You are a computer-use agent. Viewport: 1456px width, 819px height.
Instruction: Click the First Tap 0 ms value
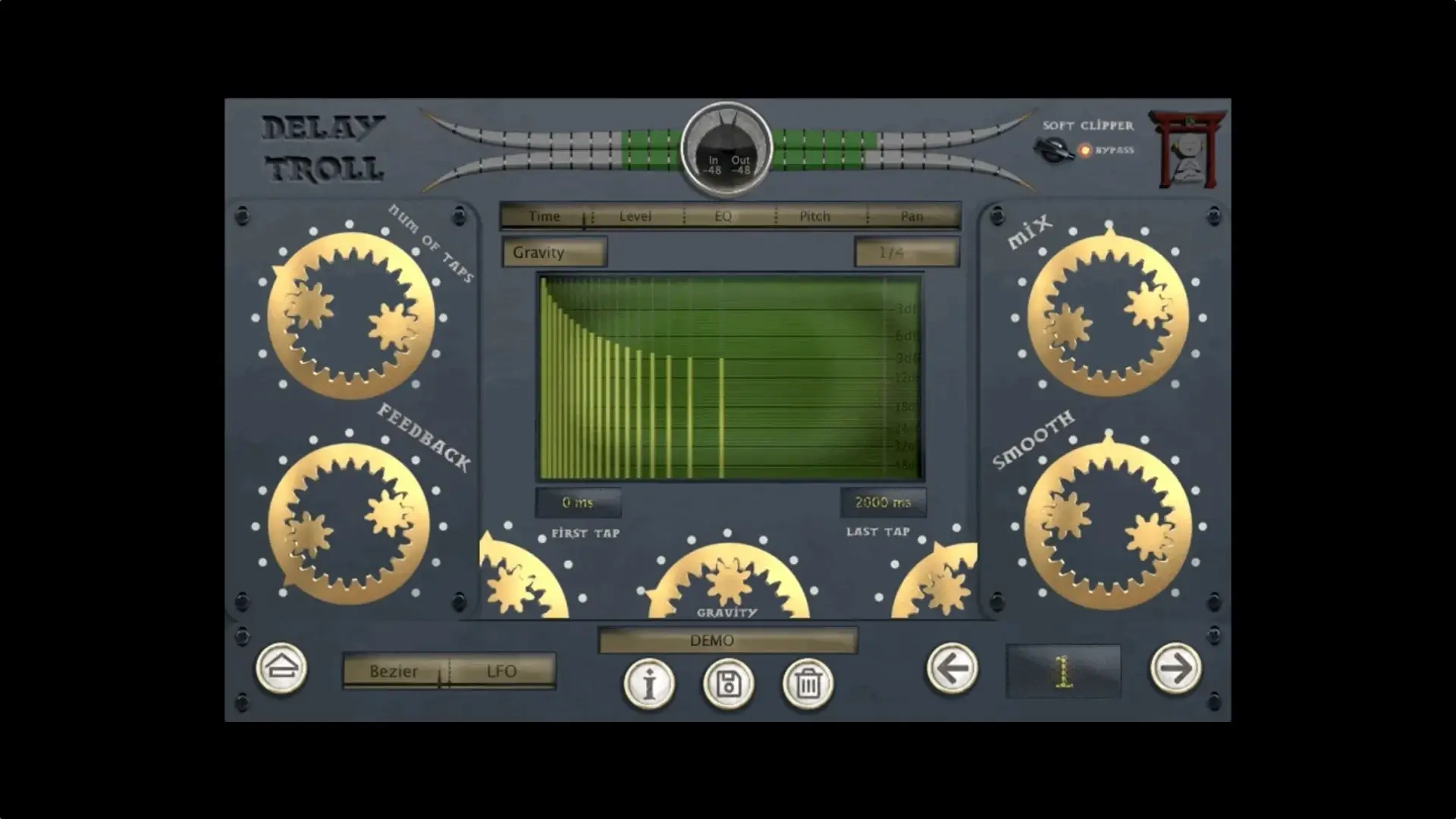(x=577, y=501)
